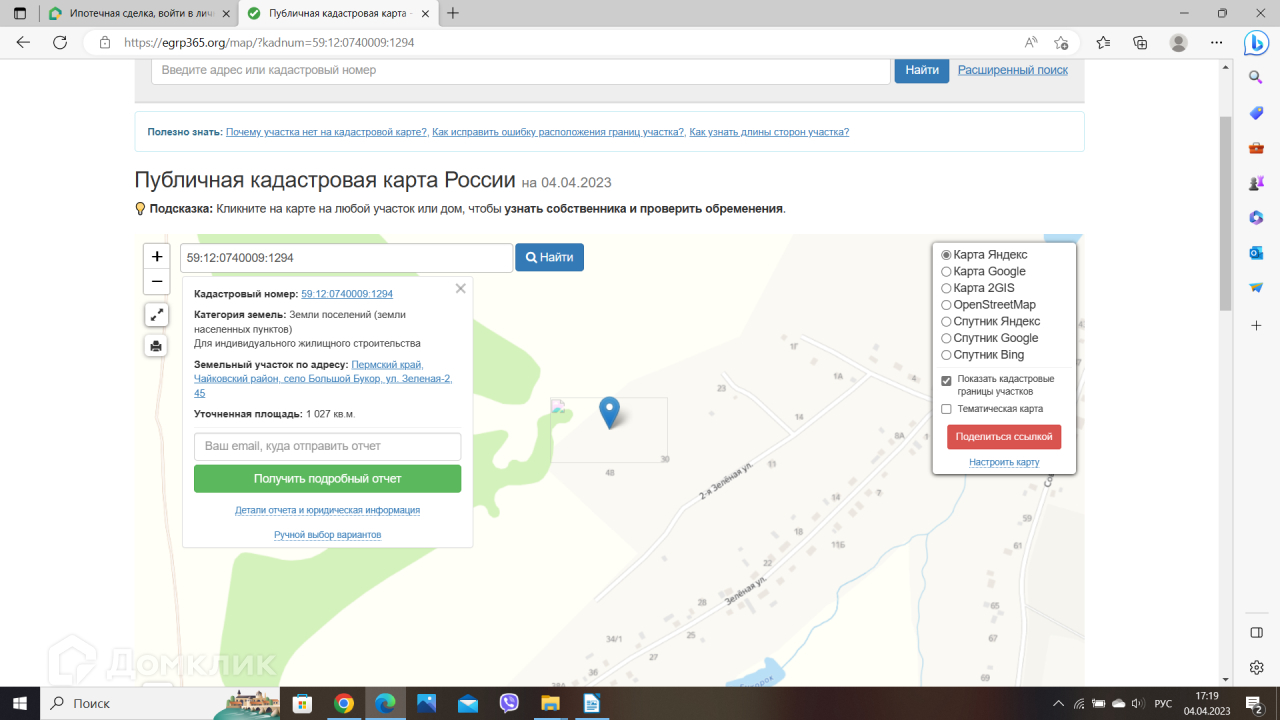Screen dimensions: 1280x720
Task: Focus the top address search field
Action: click(521, 70)
